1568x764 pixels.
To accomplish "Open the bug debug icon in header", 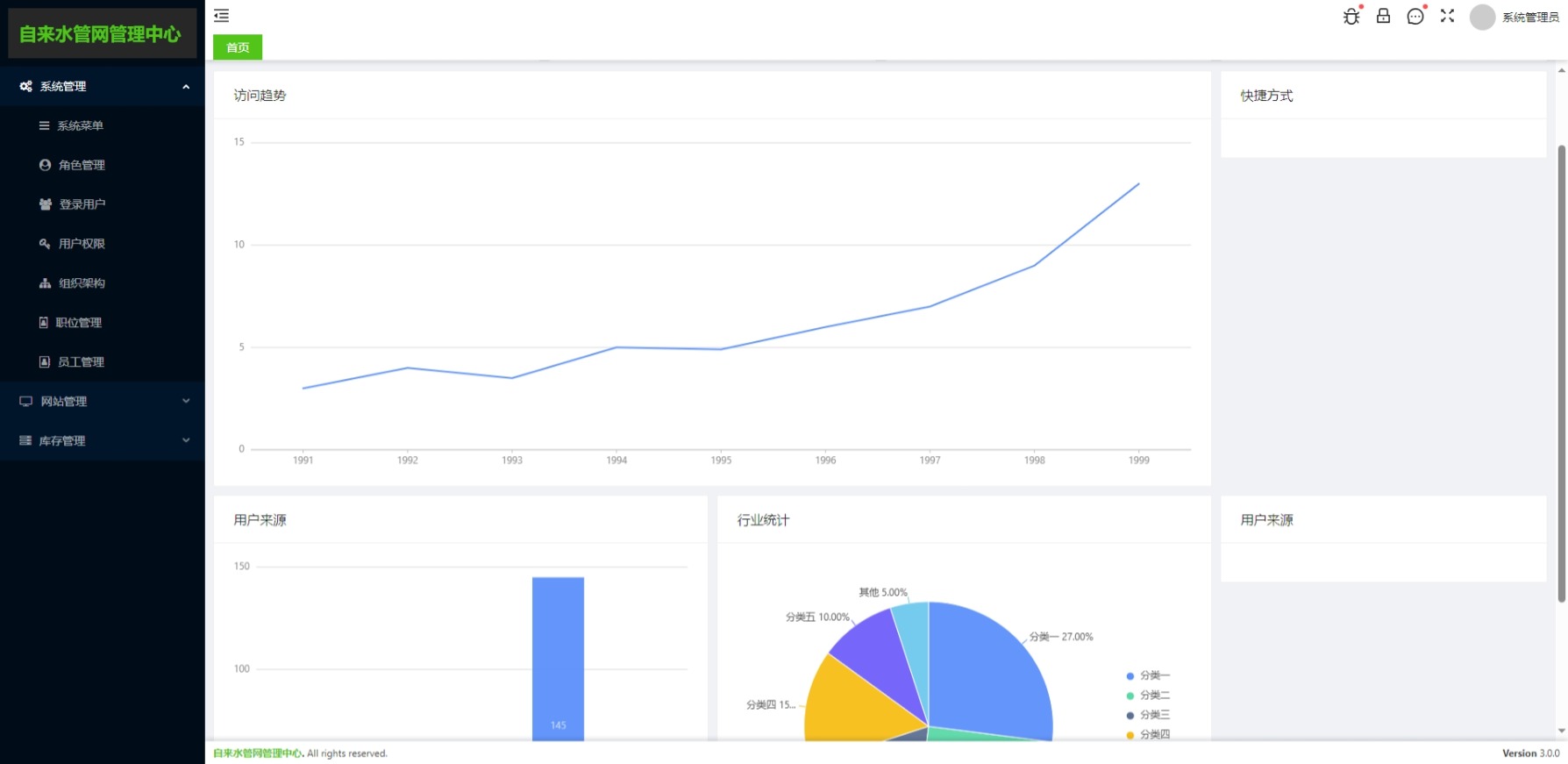I will (x=1351, y=17).
